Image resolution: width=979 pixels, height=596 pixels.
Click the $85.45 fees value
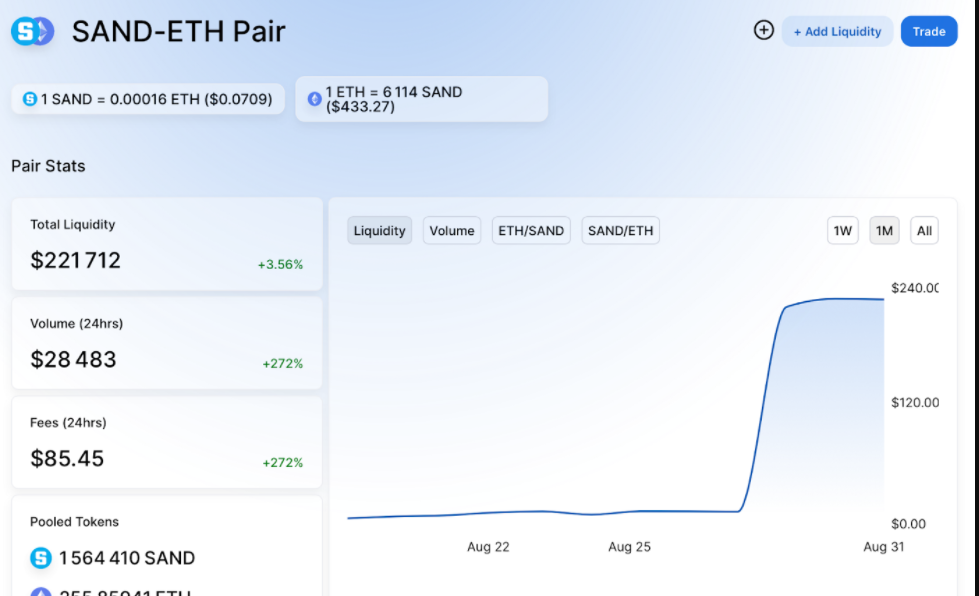(67, 459)
